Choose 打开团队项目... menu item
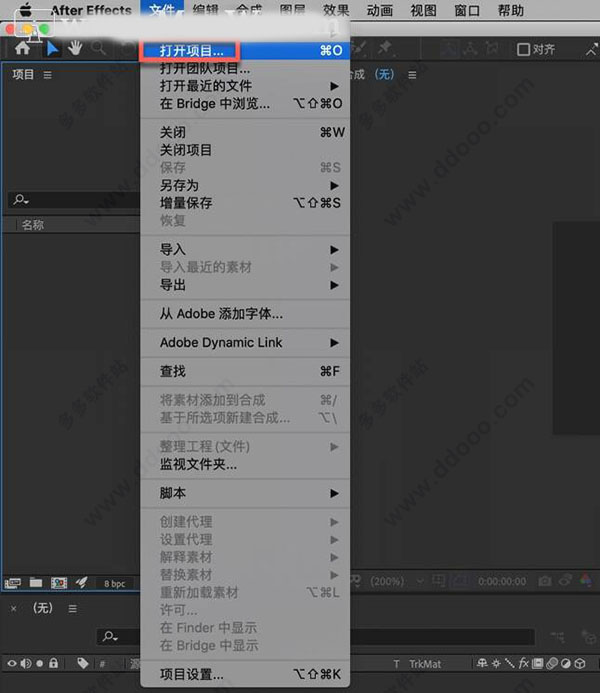600x693 pixels. coord(245,68)
